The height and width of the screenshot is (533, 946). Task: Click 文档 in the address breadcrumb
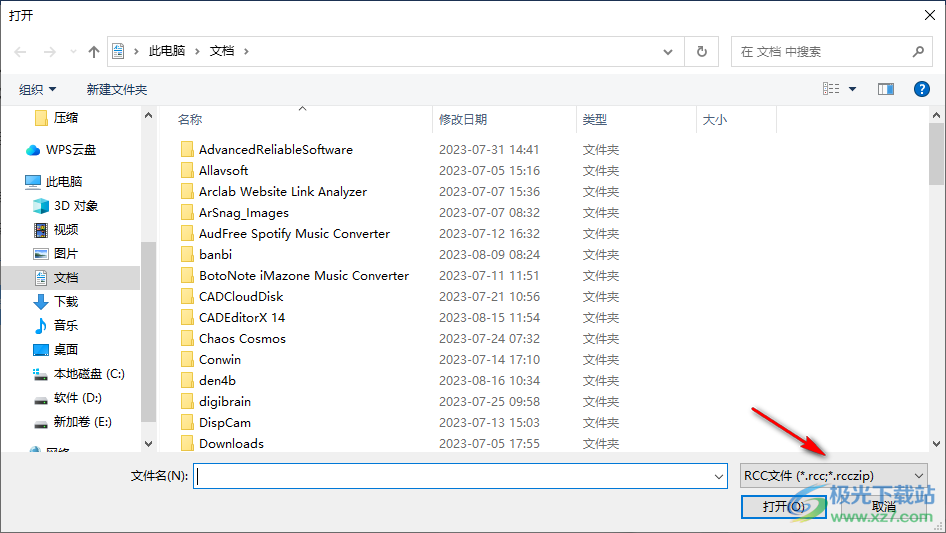point(221,51)
